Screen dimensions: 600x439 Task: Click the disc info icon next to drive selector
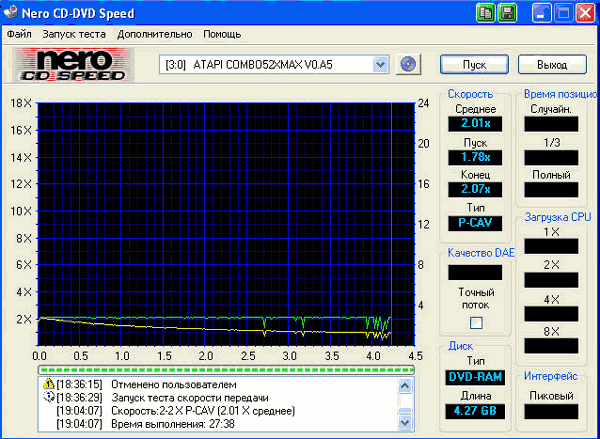click(408, 64)
